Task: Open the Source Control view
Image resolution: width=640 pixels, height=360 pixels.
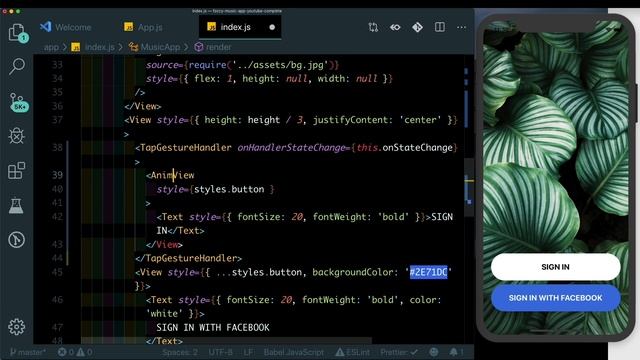Action: (x=18, y=102)
